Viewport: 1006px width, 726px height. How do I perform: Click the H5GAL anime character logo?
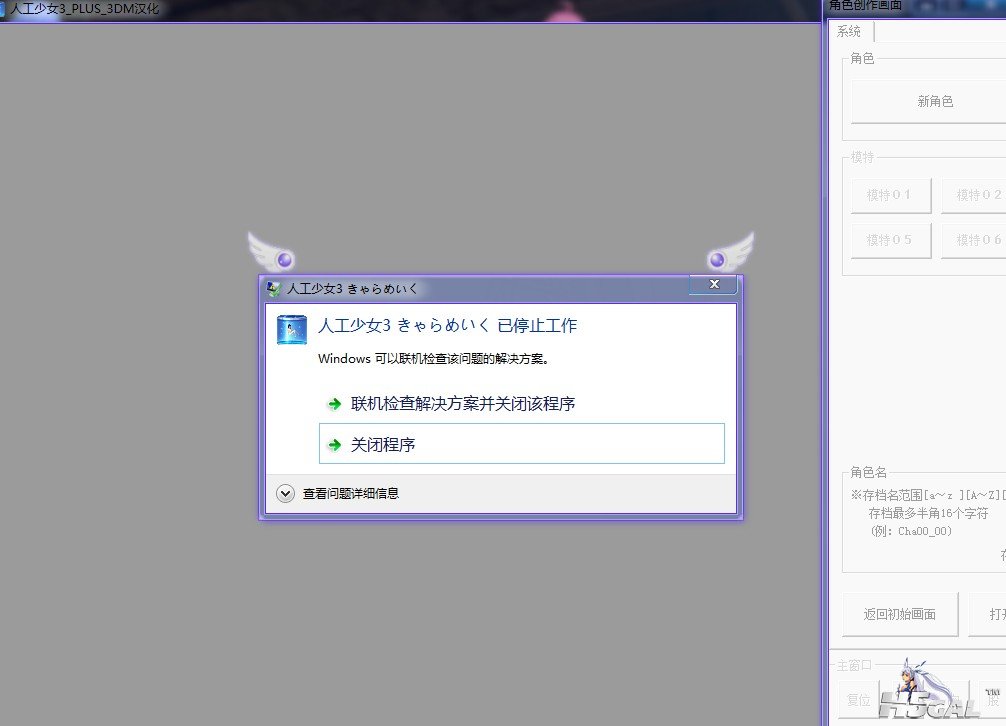click(x=913, y=691)
